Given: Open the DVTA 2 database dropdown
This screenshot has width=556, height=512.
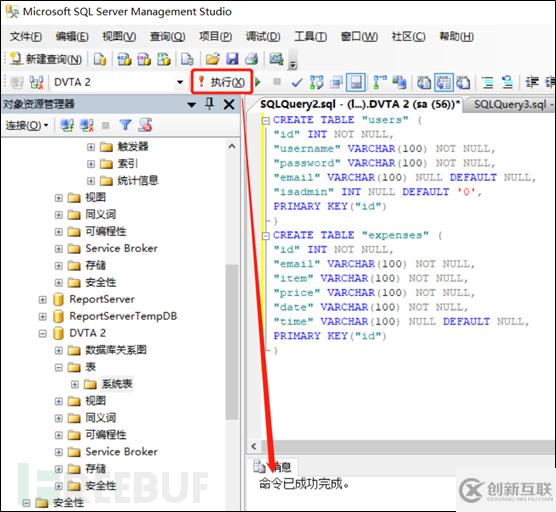Looking at the screenshot, I should (x=180, y=82).
